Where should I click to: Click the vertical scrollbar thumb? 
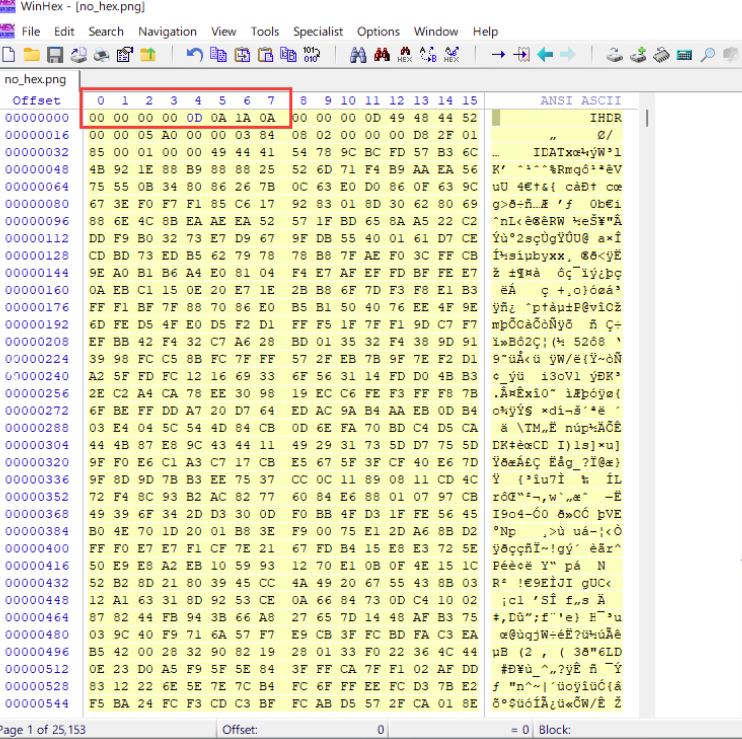pyautogui.click(x=647, y=119)
